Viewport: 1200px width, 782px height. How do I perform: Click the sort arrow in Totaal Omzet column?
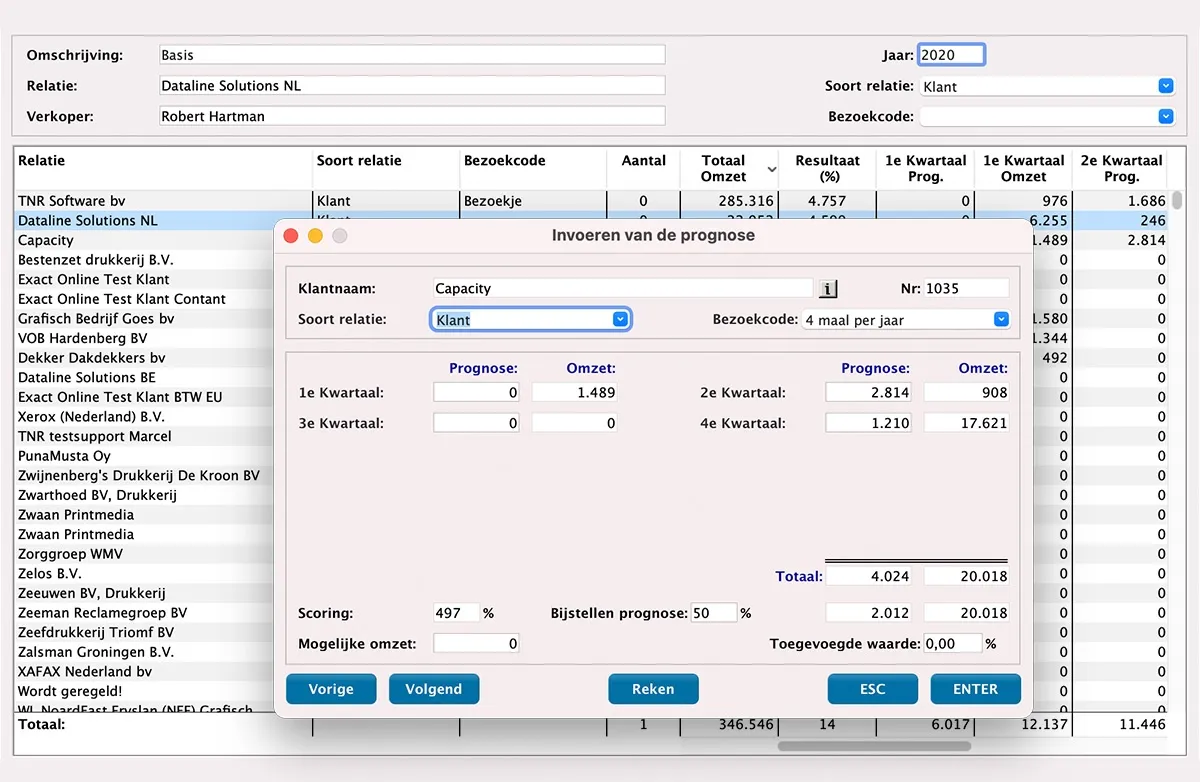tap(771, 170)
